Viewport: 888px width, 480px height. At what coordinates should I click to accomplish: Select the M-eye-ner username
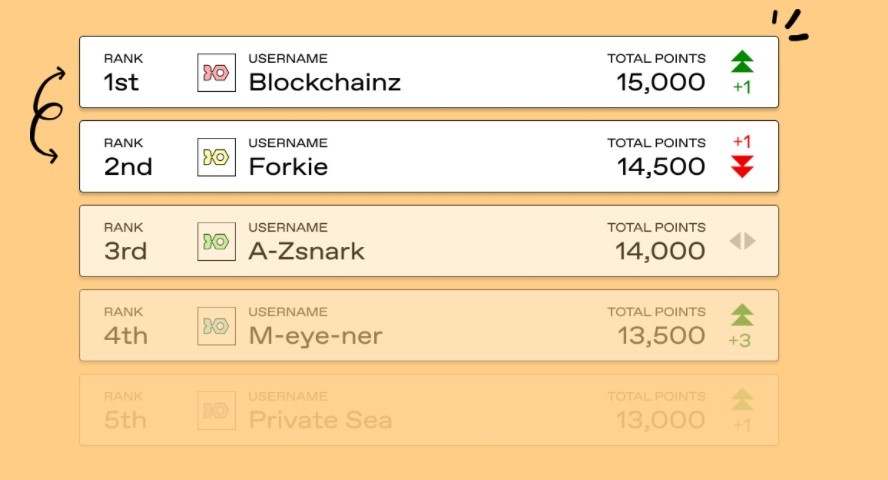315,336
